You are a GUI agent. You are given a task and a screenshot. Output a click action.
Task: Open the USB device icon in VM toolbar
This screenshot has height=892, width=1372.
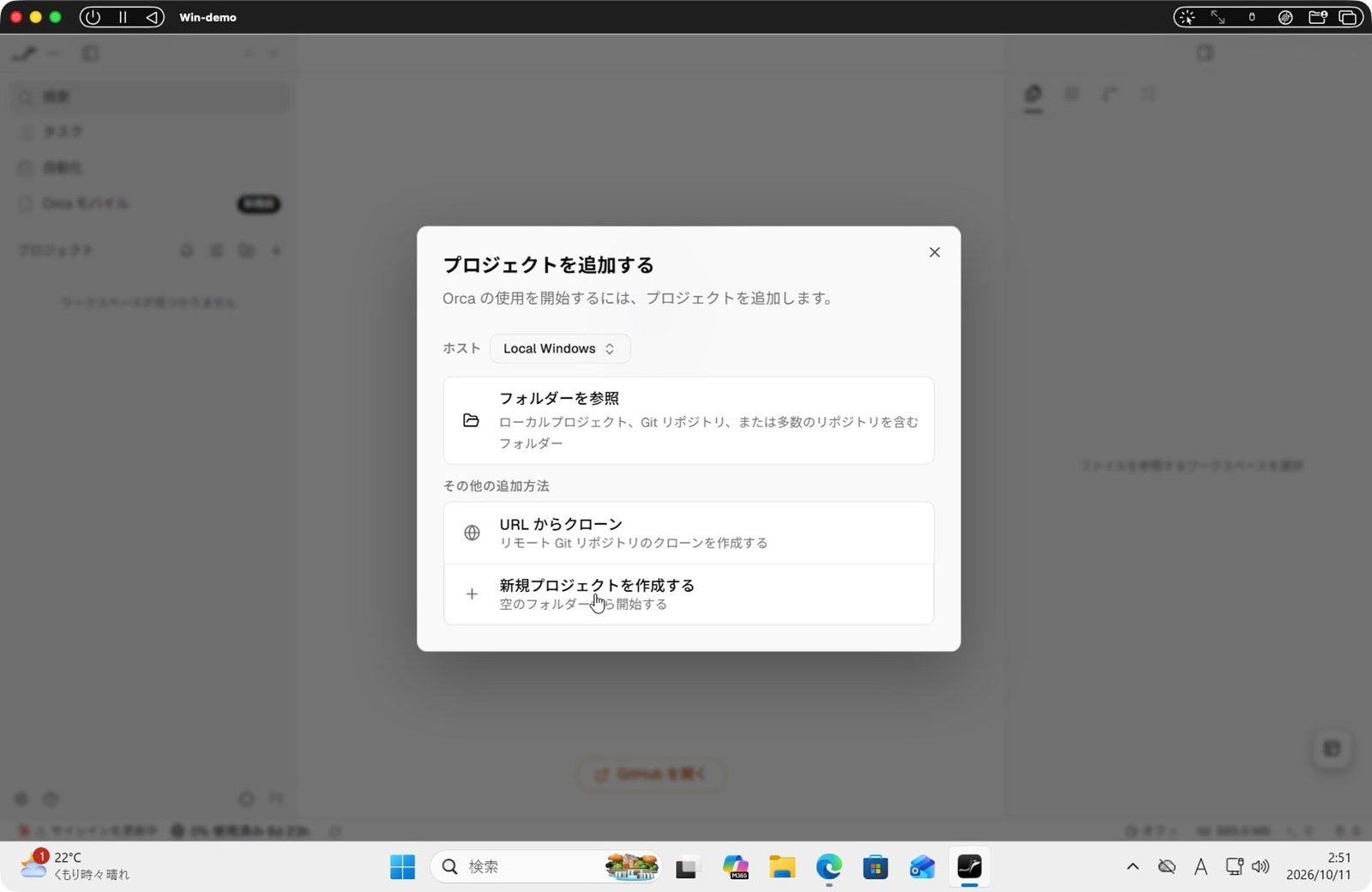(x=1252, y=17)
